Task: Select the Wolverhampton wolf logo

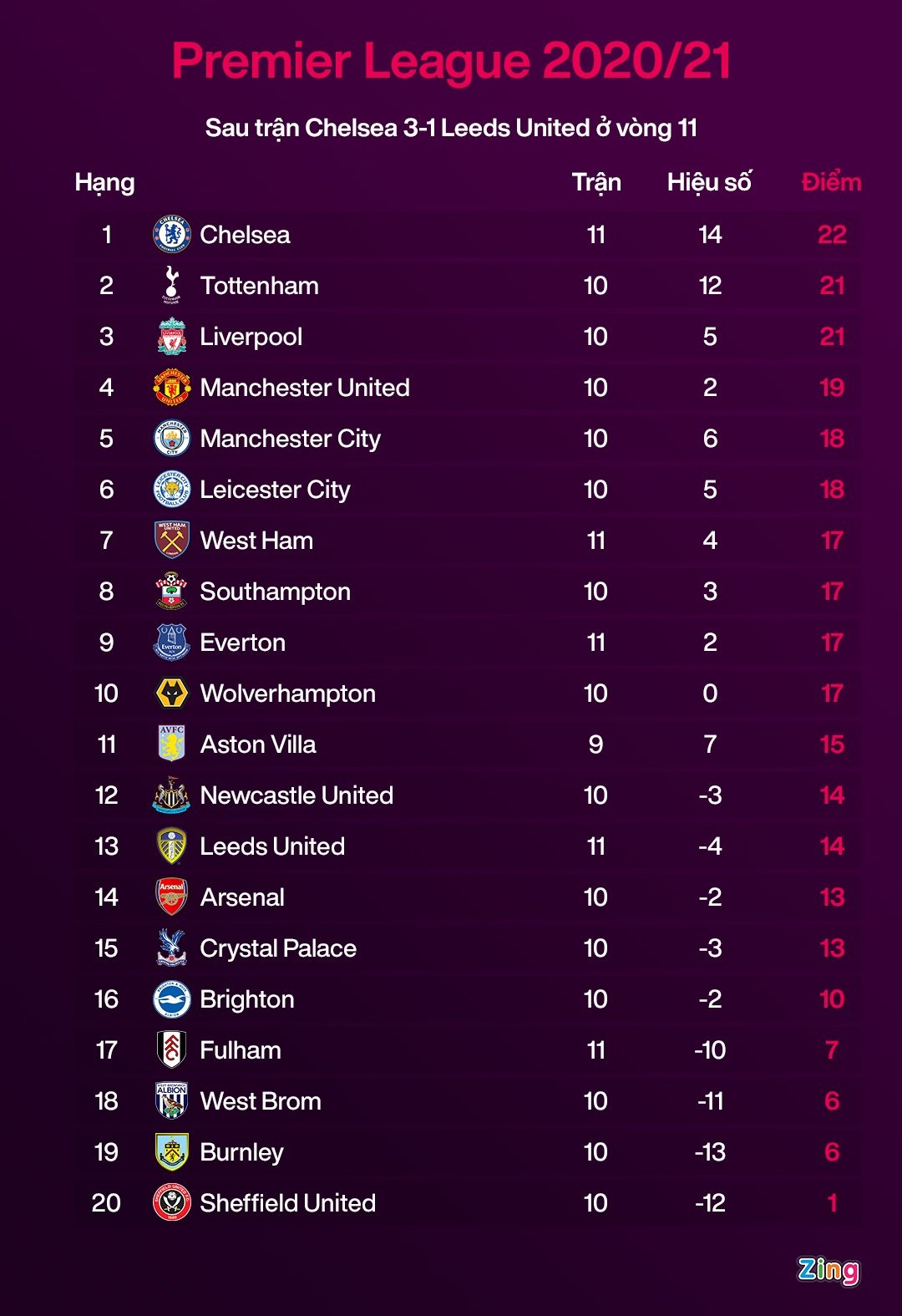Action: point(172,694)
